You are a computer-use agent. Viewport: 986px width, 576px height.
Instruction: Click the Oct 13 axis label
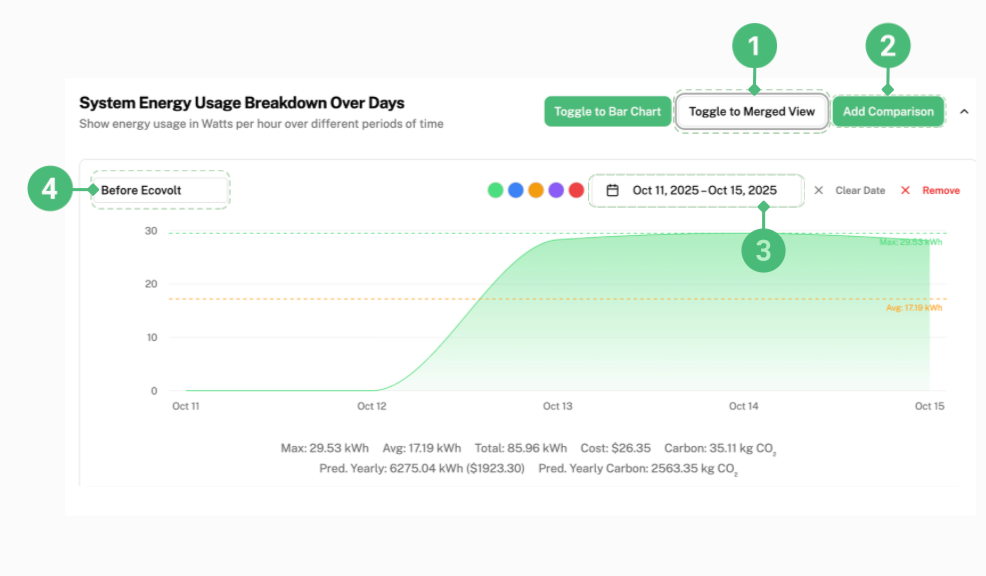[x=557, y=406]
